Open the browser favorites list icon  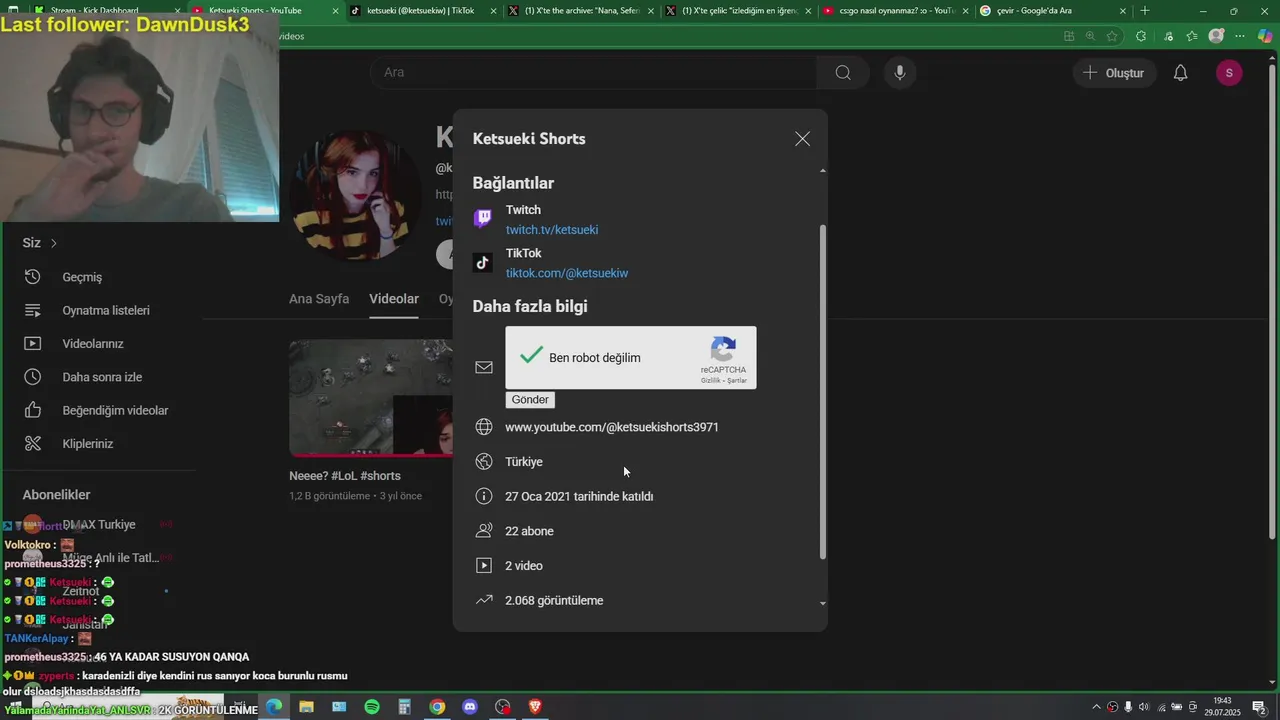(1191, 36)
